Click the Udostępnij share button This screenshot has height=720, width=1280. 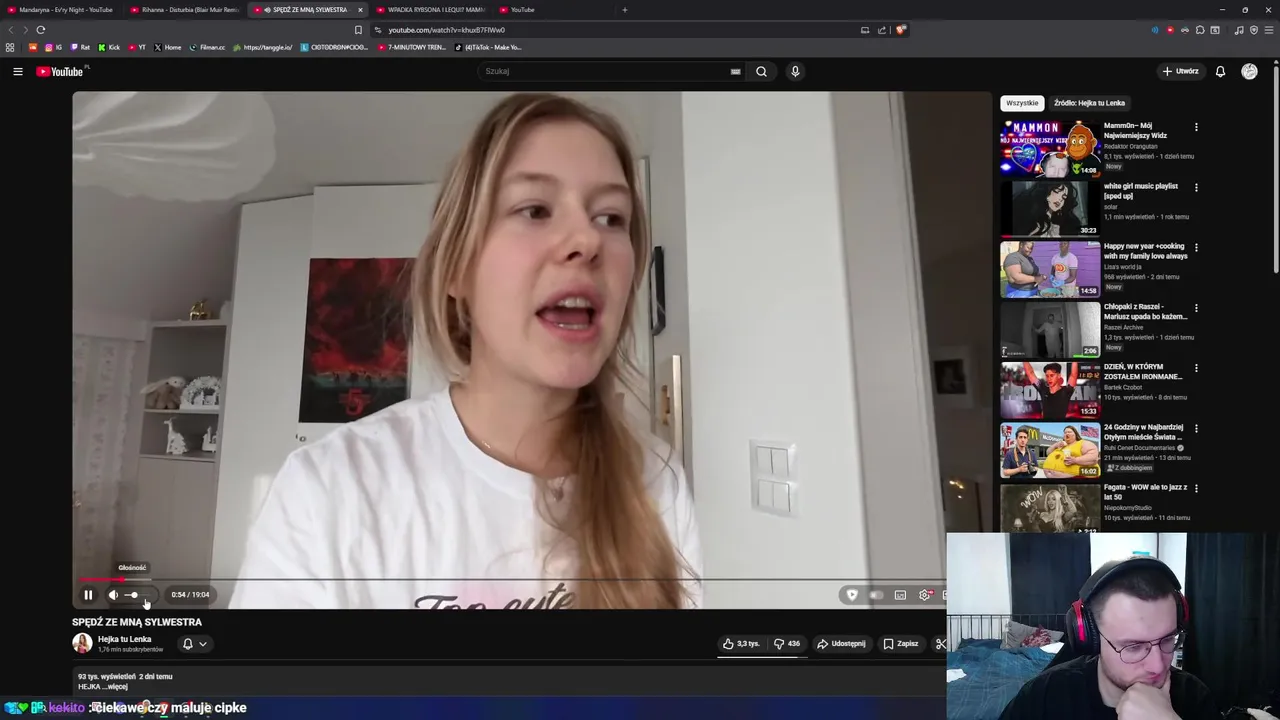coord(841,644)
